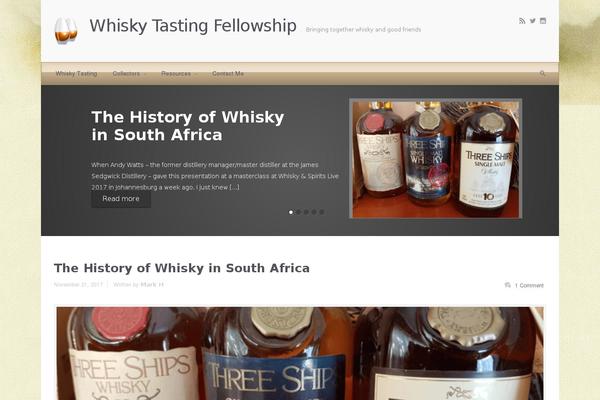Select the first slider pagination dot
Screen dimensions: 600x400
291,212
